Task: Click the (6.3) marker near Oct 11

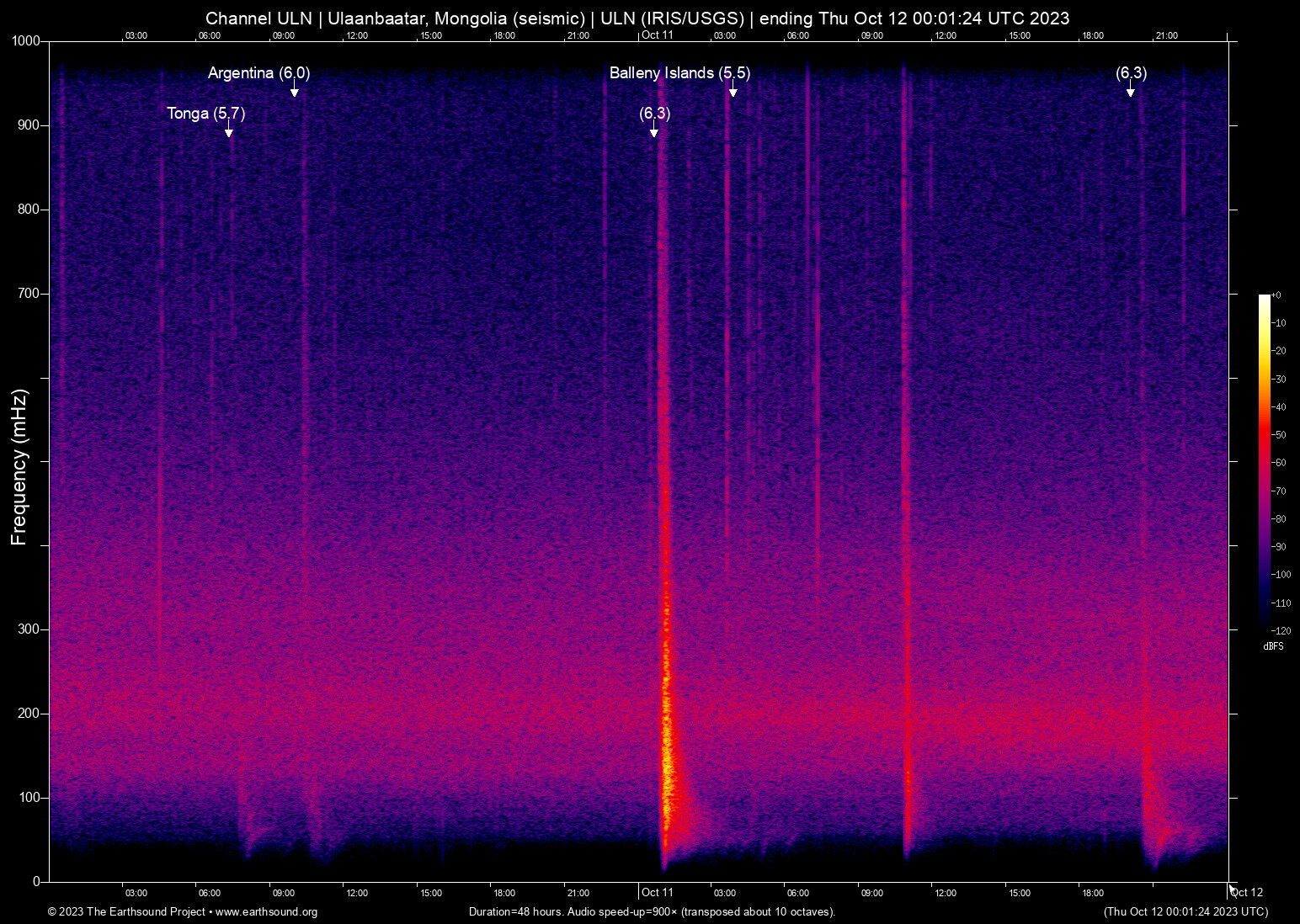Action: coord(654,115)
